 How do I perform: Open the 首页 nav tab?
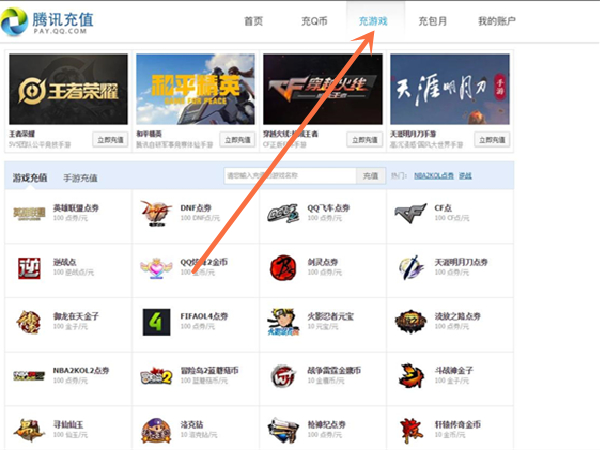pos(253,21)
